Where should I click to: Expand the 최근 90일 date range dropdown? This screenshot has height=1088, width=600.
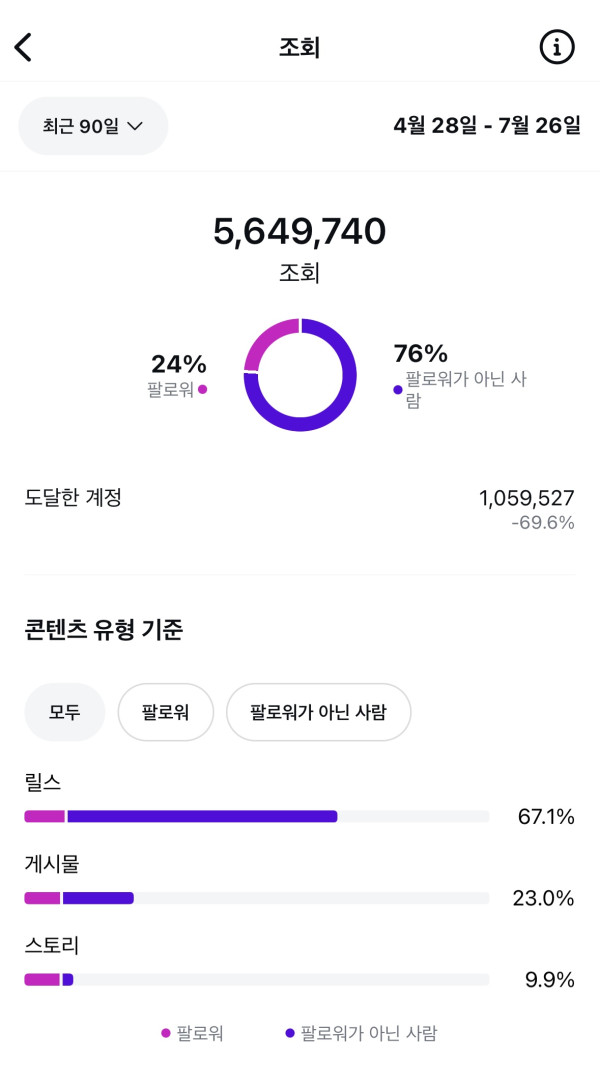(93, 126)
